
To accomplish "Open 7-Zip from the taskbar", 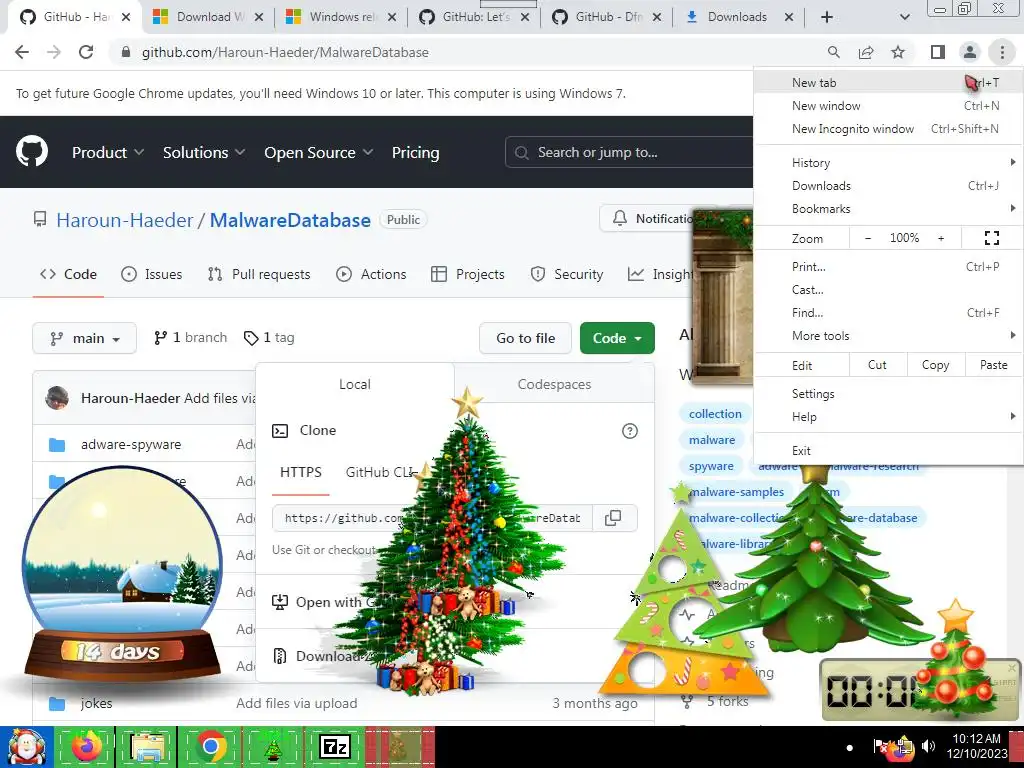I will click(x=334, y=746).
